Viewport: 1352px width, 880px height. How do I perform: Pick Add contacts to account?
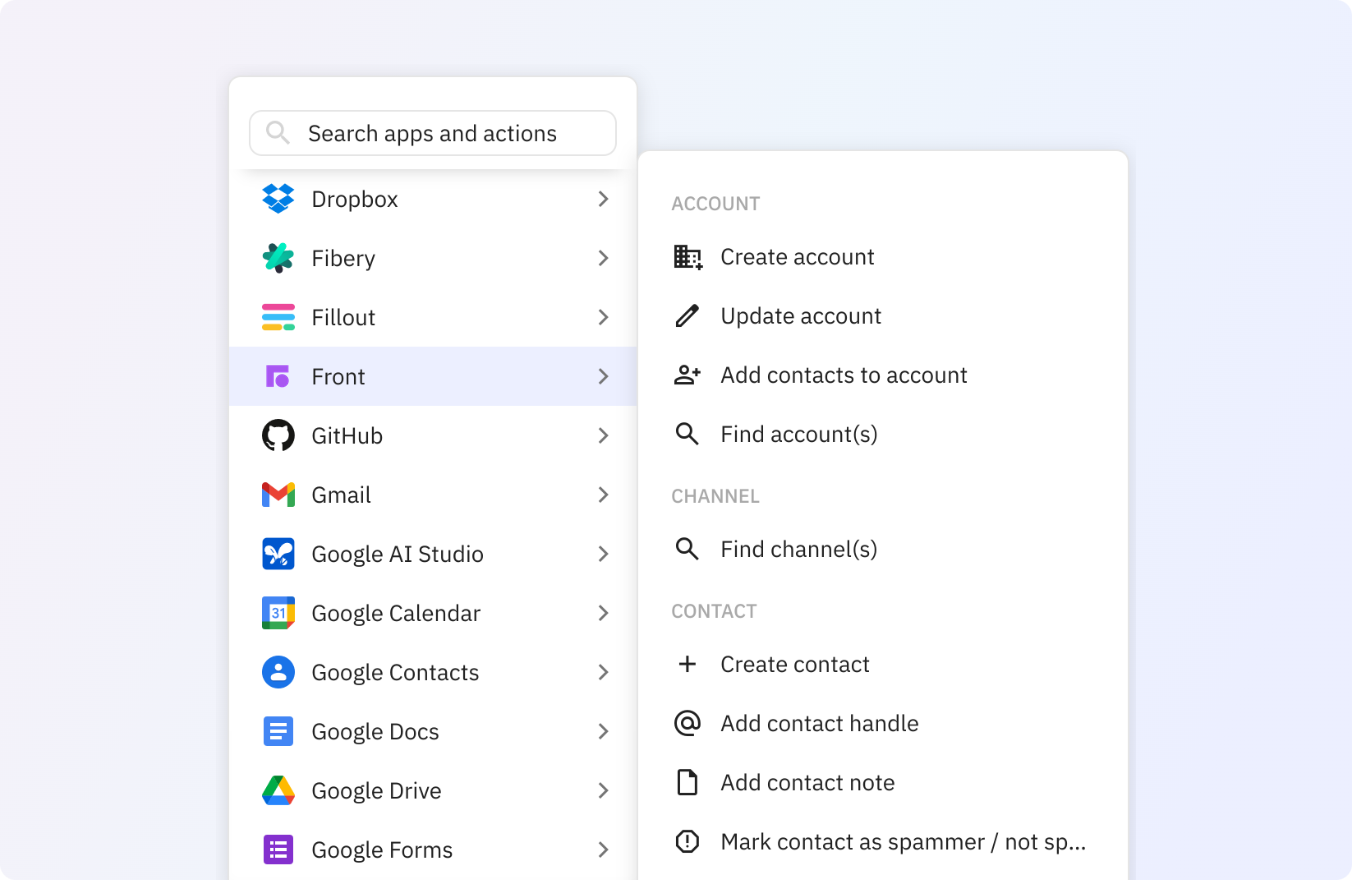(883, 375)
